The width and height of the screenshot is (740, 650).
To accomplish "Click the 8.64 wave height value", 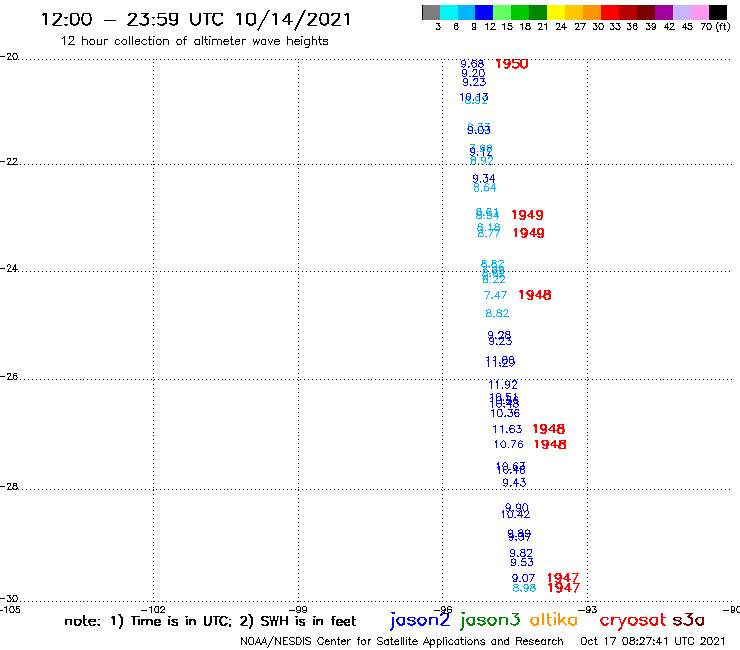I will (x=485, y=188).
